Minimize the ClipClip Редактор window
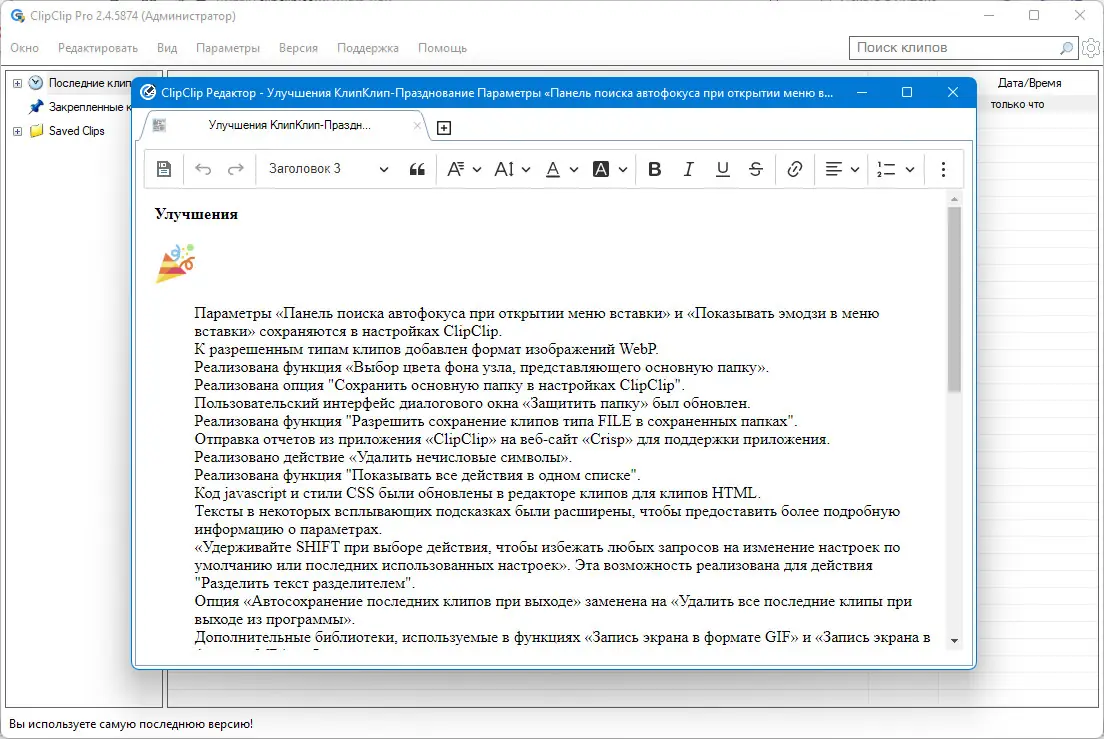Image resolution: width=1104 pixels, height=739 pixels. [x=862, y=92]
